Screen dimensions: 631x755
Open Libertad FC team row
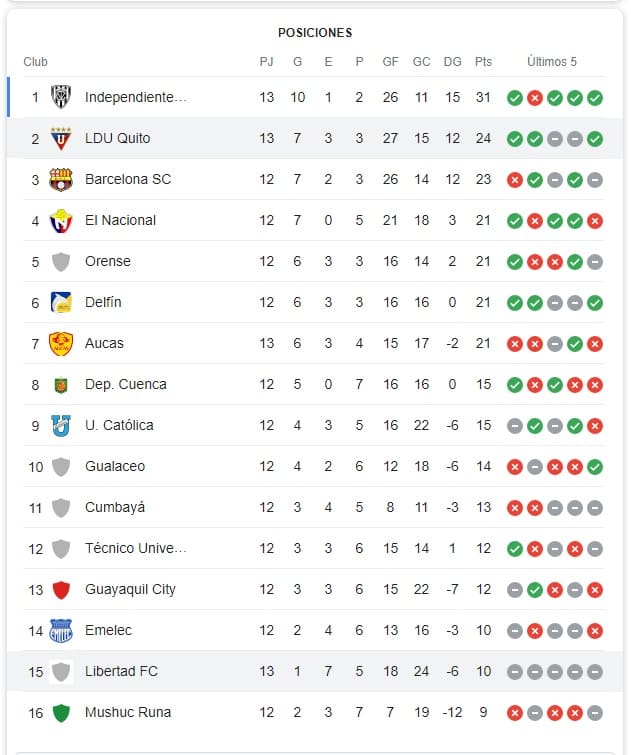(x=120, y=671)
